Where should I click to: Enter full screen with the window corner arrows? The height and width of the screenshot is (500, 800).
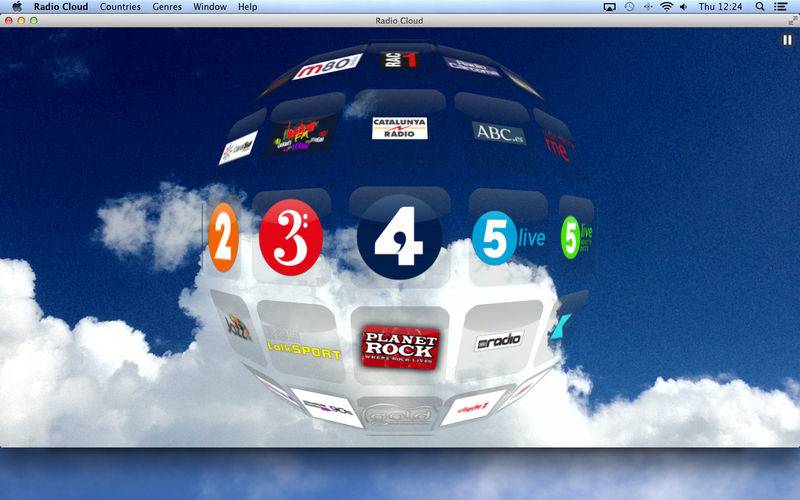pos(792,20)
